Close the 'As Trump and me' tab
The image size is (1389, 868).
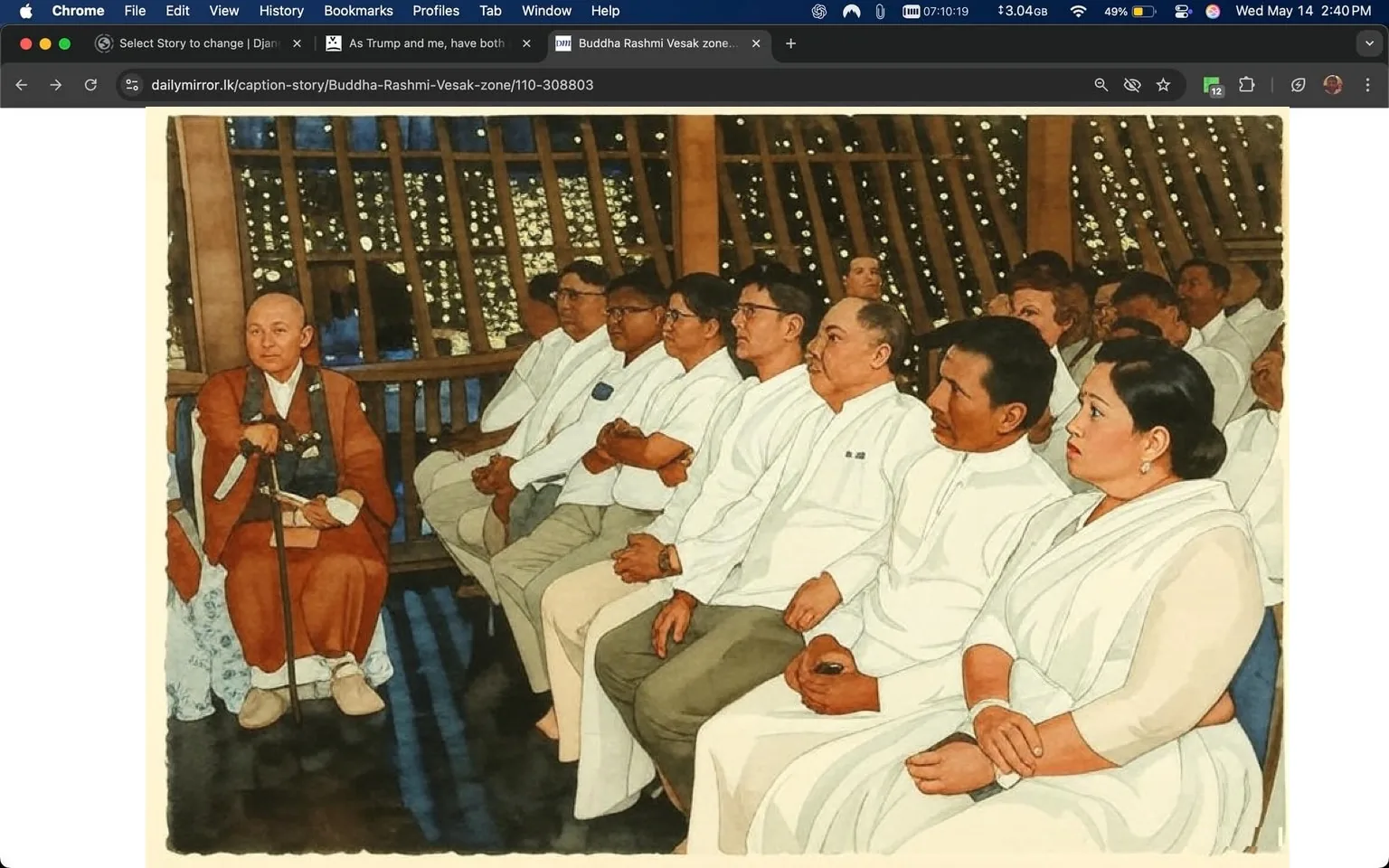coord(526,43)
